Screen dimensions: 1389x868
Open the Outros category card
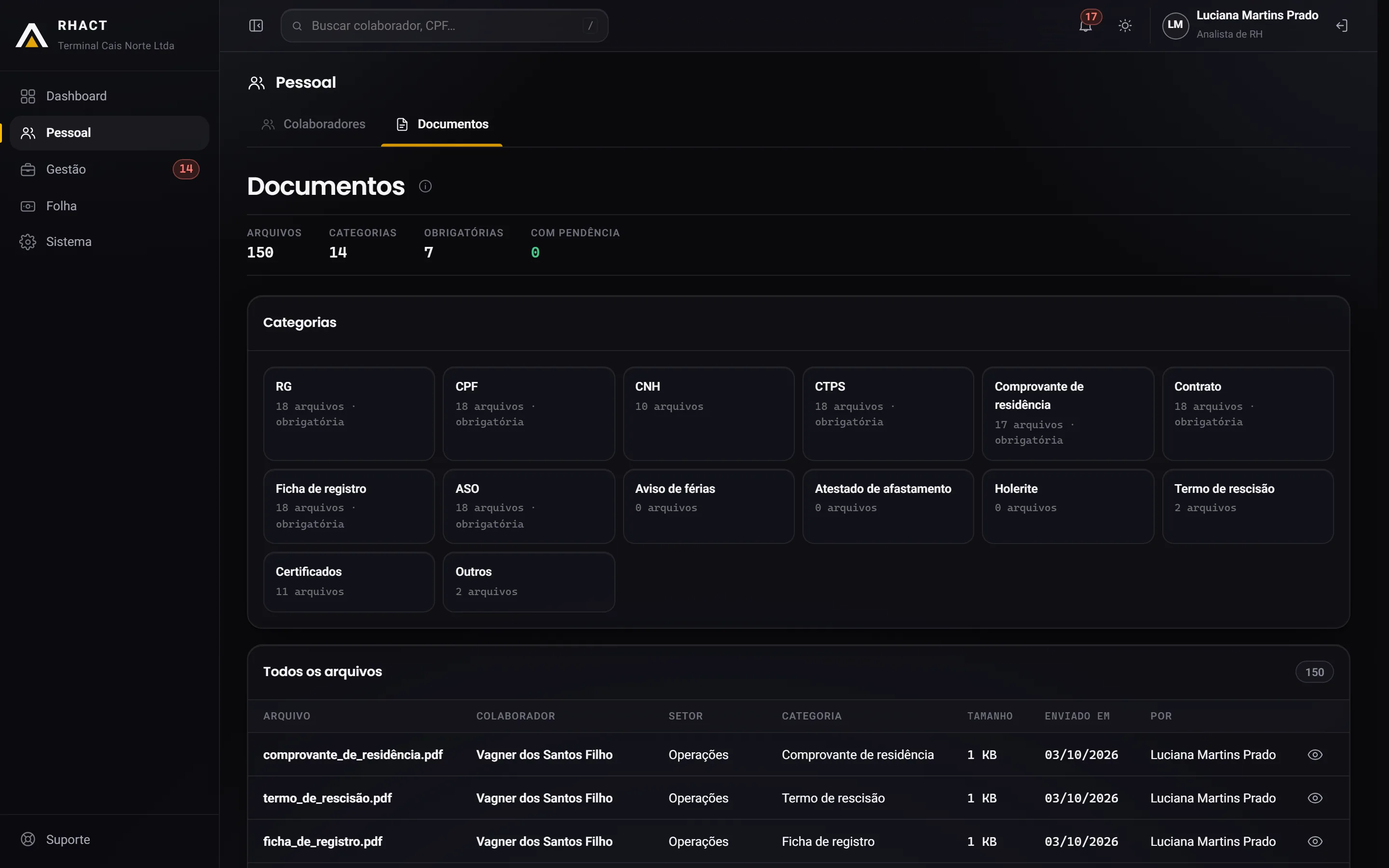(x=529, y=582)
